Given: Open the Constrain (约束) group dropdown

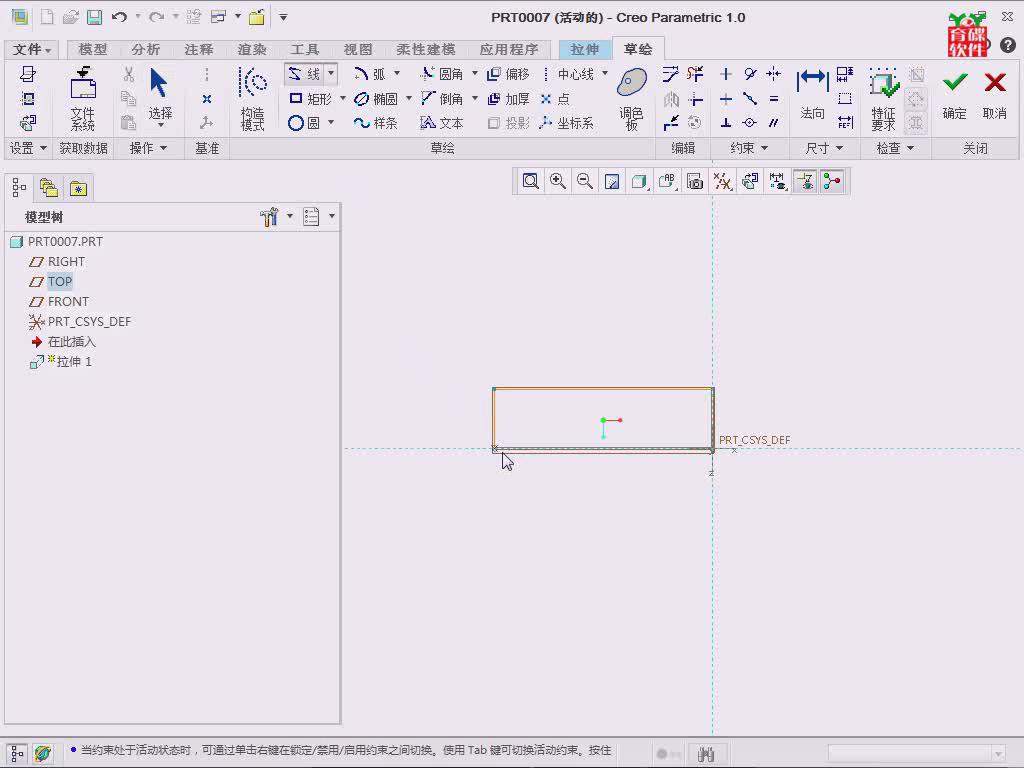Looking at the screenshot, I should click(749, 148).
